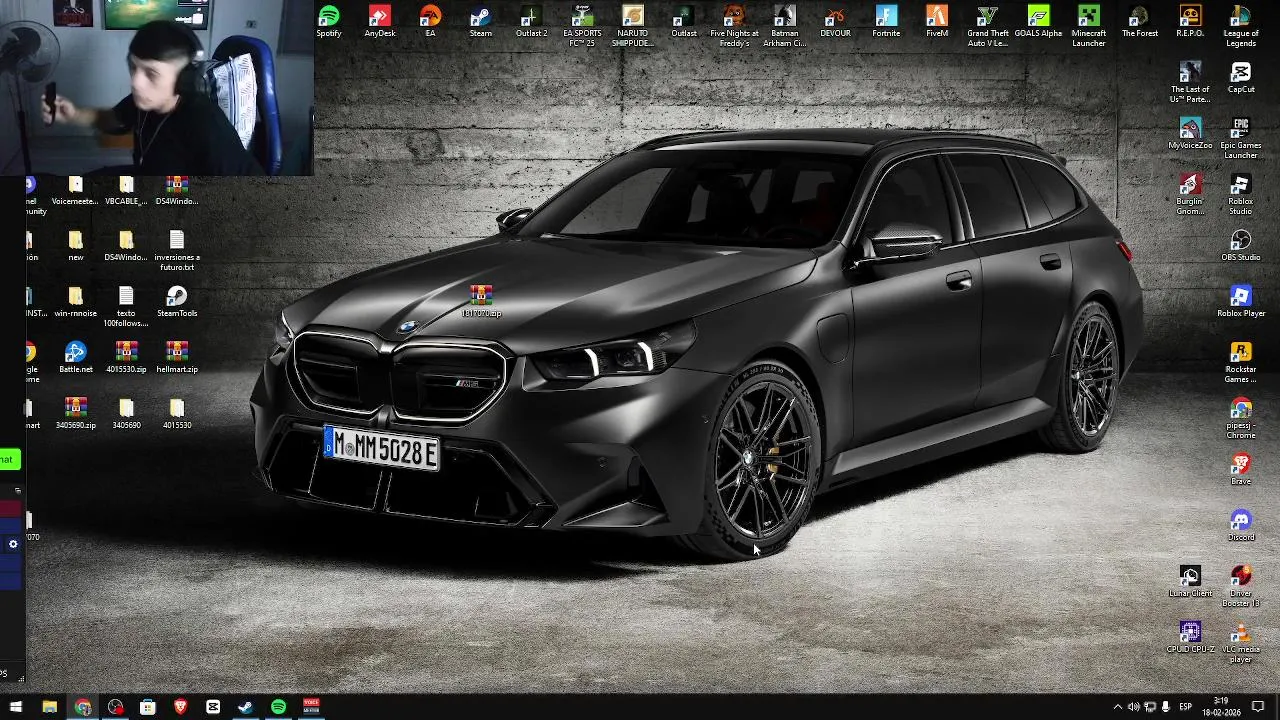
Task: Open the Steam desktop shortcut
Action: [x=481, y=22]
